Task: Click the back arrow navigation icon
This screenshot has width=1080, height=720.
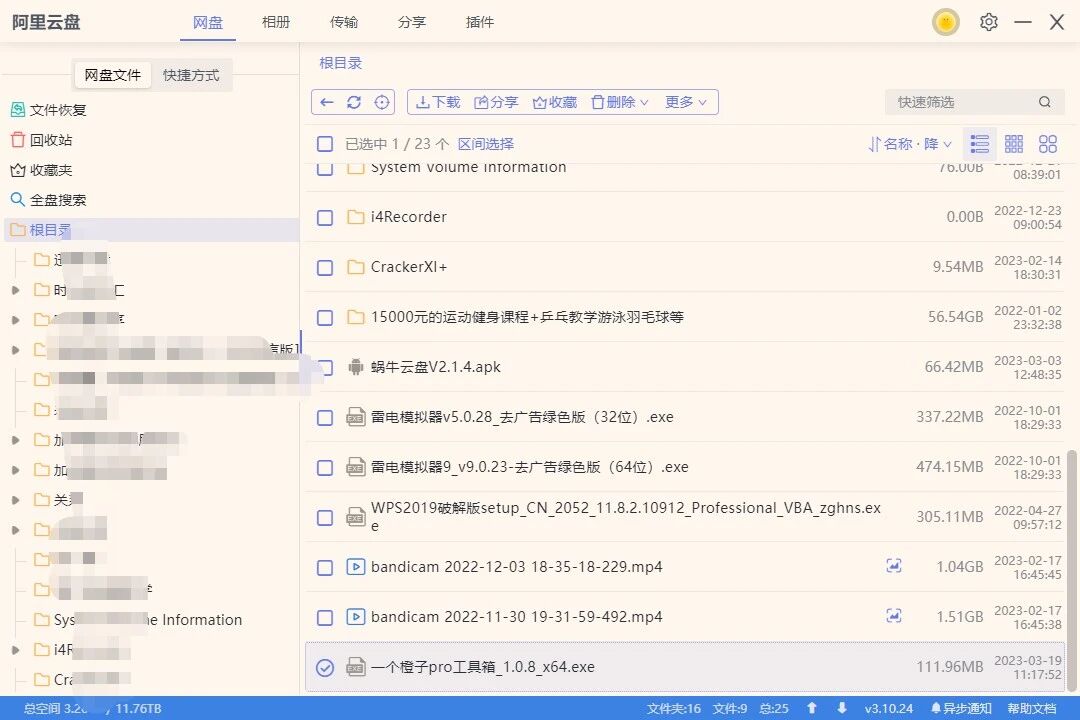Action: [327, 102]
